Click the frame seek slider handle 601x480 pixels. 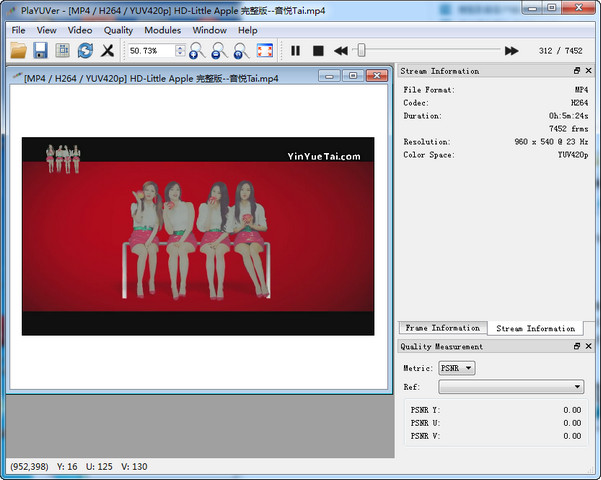tap(361, 50)
